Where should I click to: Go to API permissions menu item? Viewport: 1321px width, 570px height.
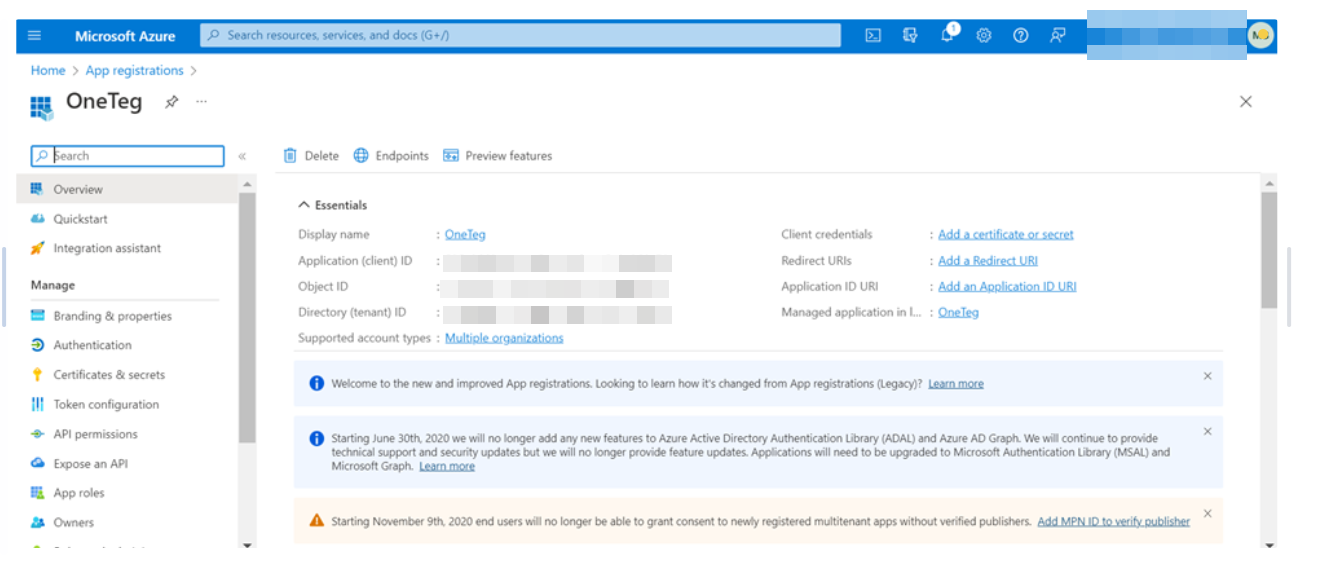coord(95,434)
